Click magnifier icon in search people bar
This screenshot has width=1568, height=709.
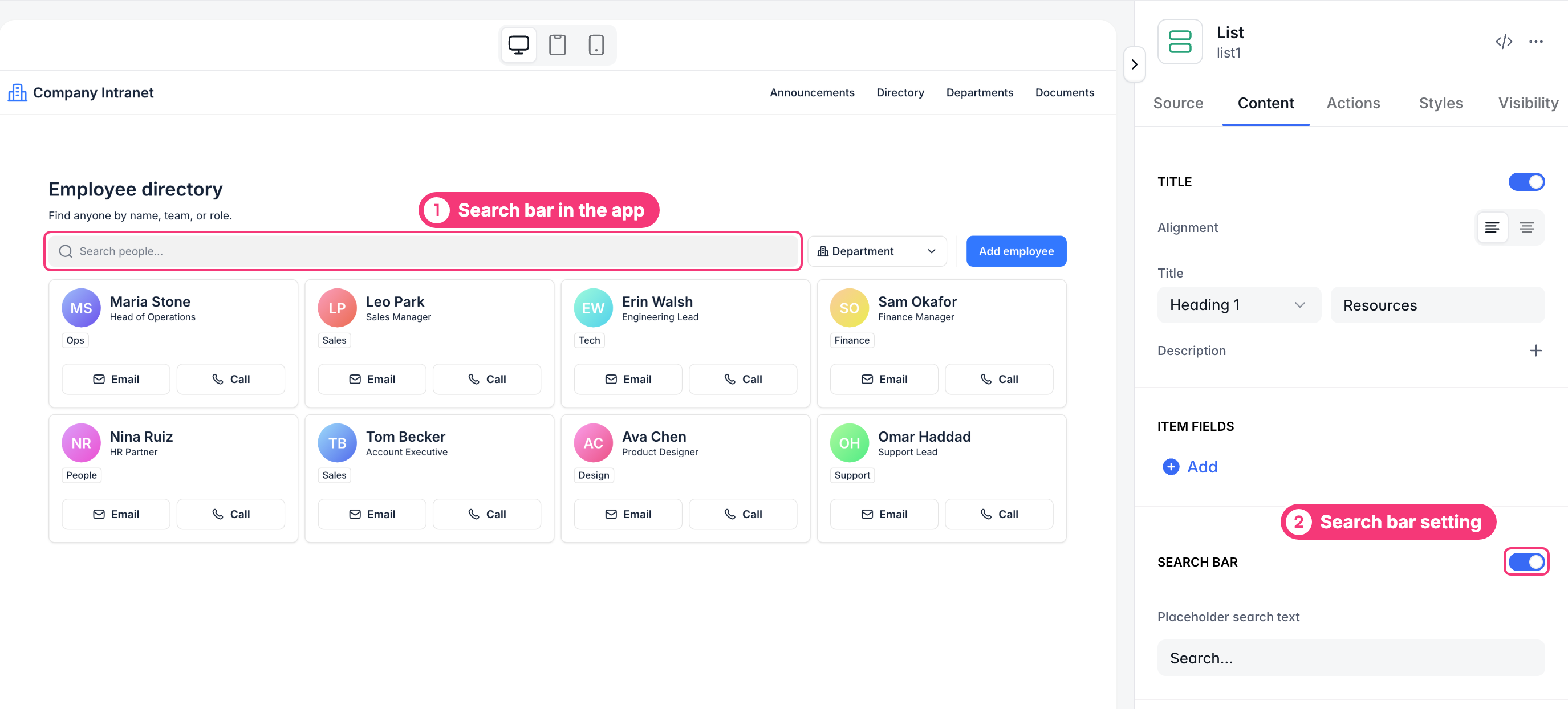click(66, 251)
